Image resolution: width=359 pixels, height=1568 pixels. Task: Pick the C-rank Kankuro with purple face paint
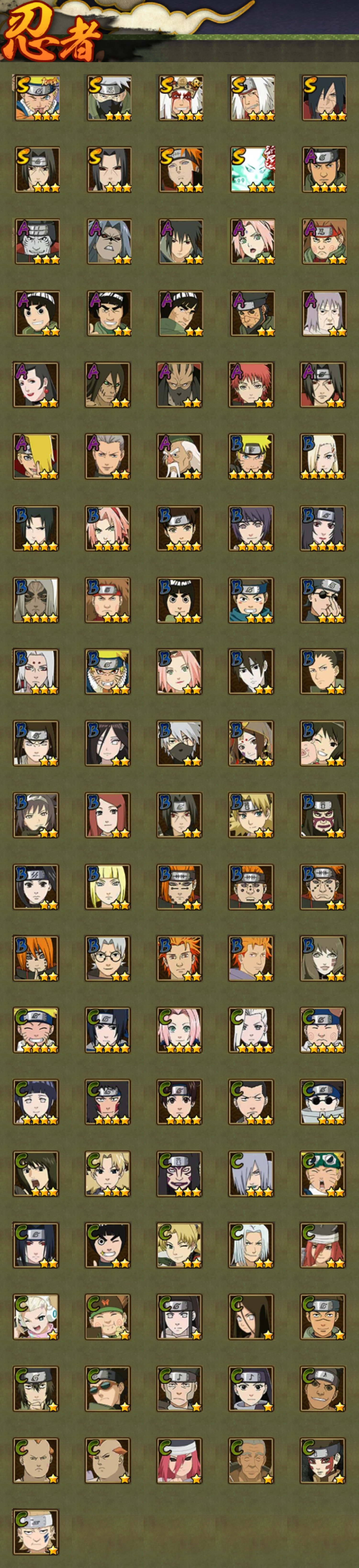[x=180, y=1174]
